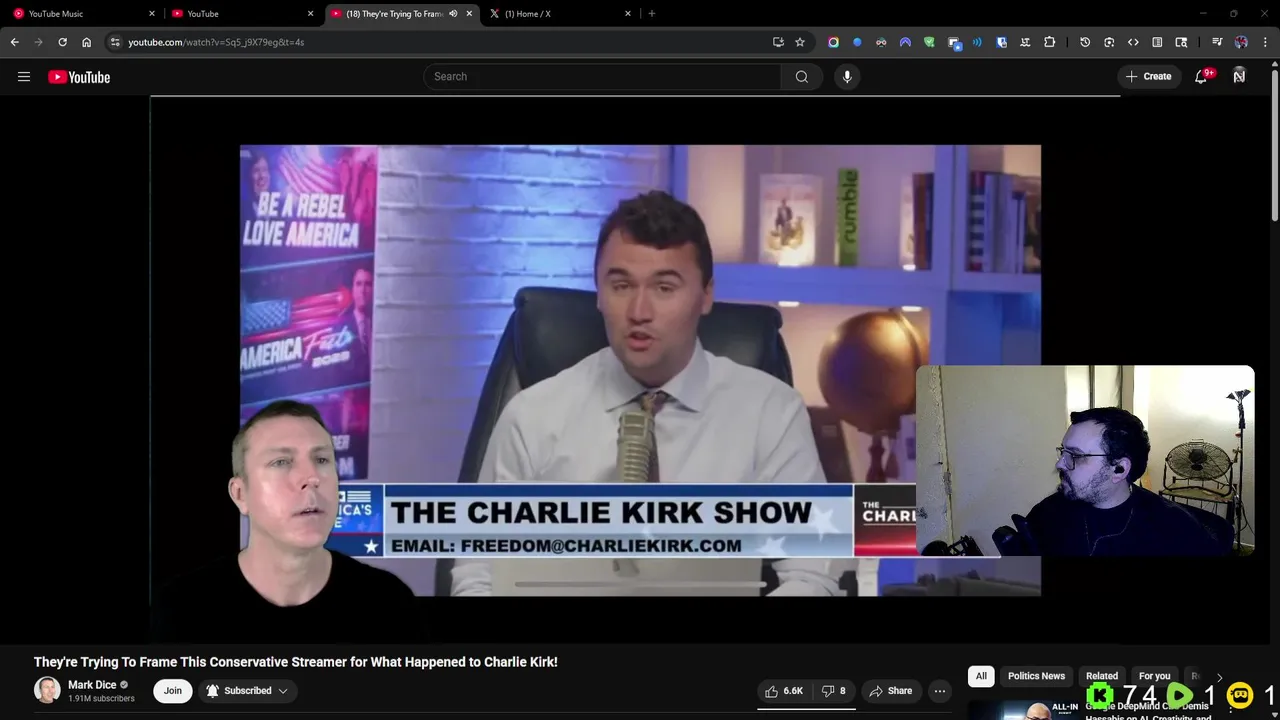
Task: Click the address bar URL
Action: [216, 42]
